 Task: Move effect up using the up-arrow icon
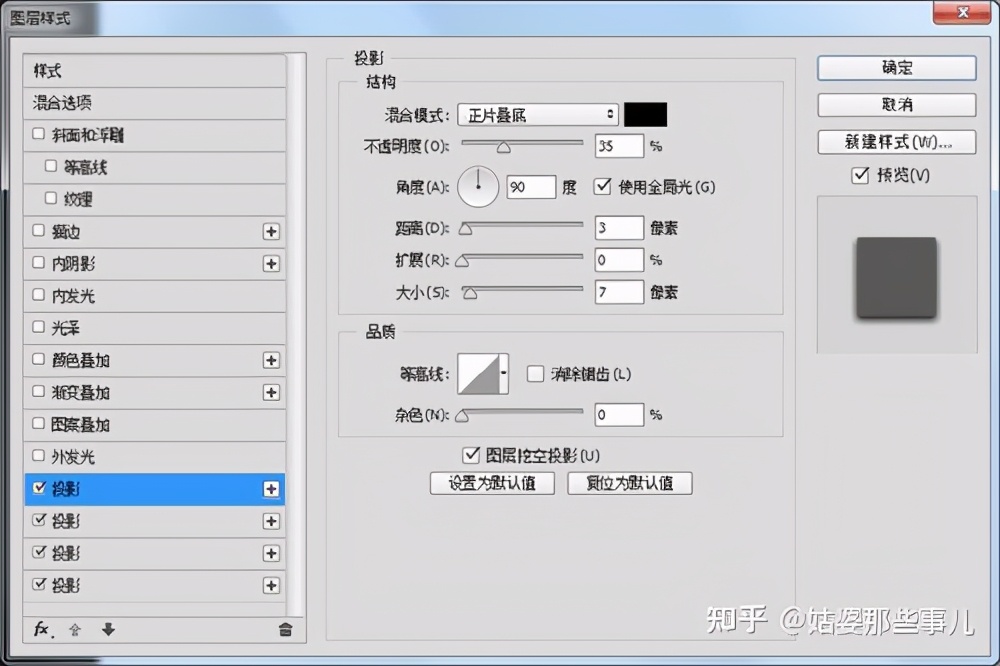[x=74, y=629]
